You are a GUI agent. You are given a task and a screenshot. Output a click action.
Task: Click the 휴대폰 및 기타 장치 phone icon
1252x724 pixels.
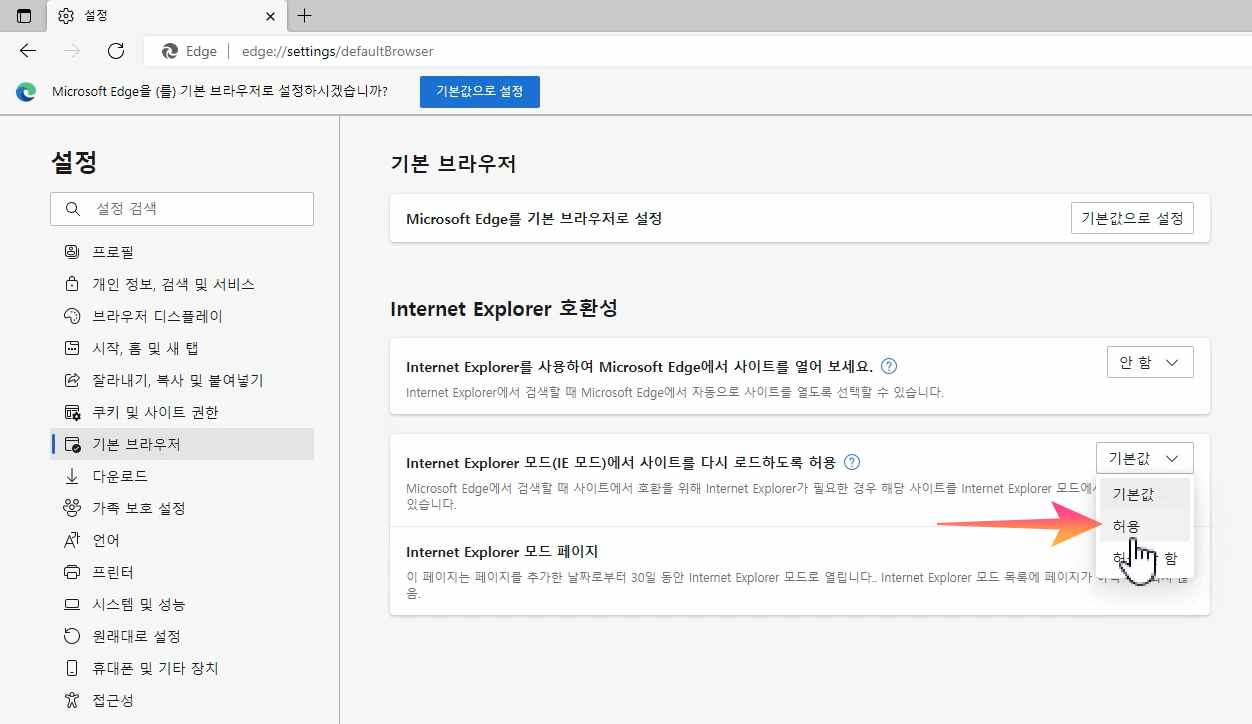pyautogui.click(x=72, y=668)
